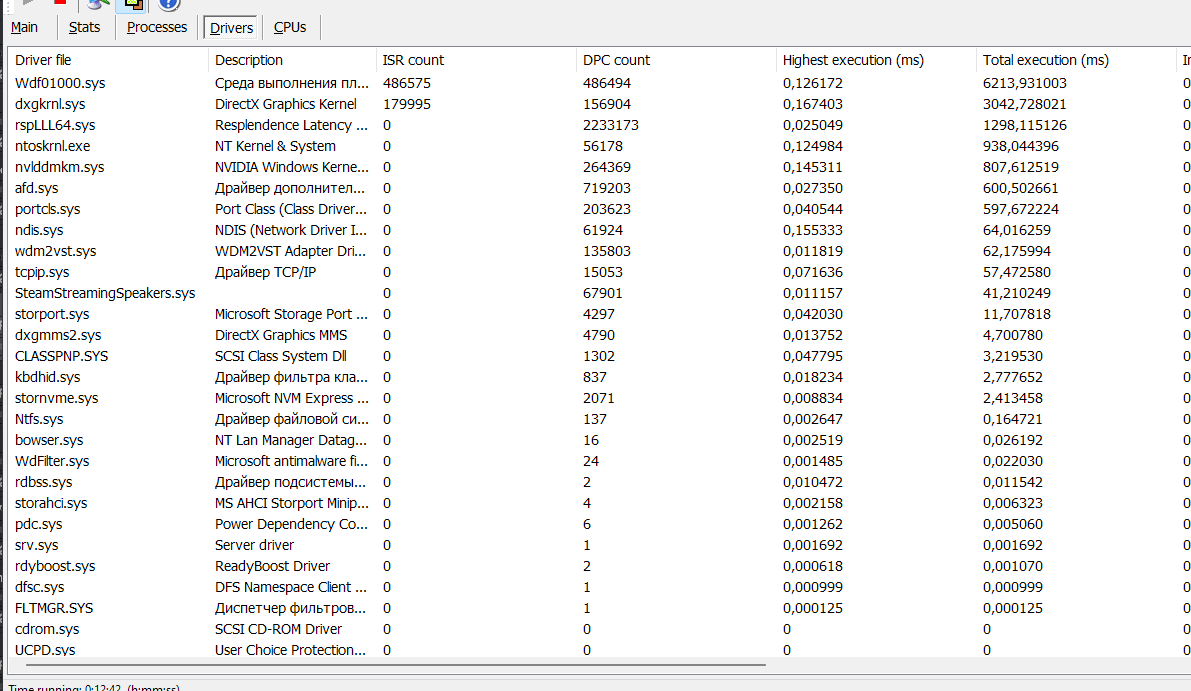The image size is (1191, 691).
Task: Select the portcls.sys driver entry
Action: pos(47,209)
